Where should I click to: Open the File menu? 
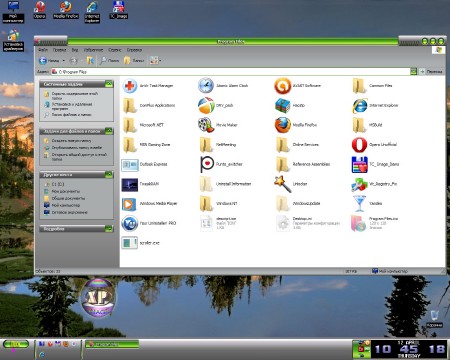(43, 50)
